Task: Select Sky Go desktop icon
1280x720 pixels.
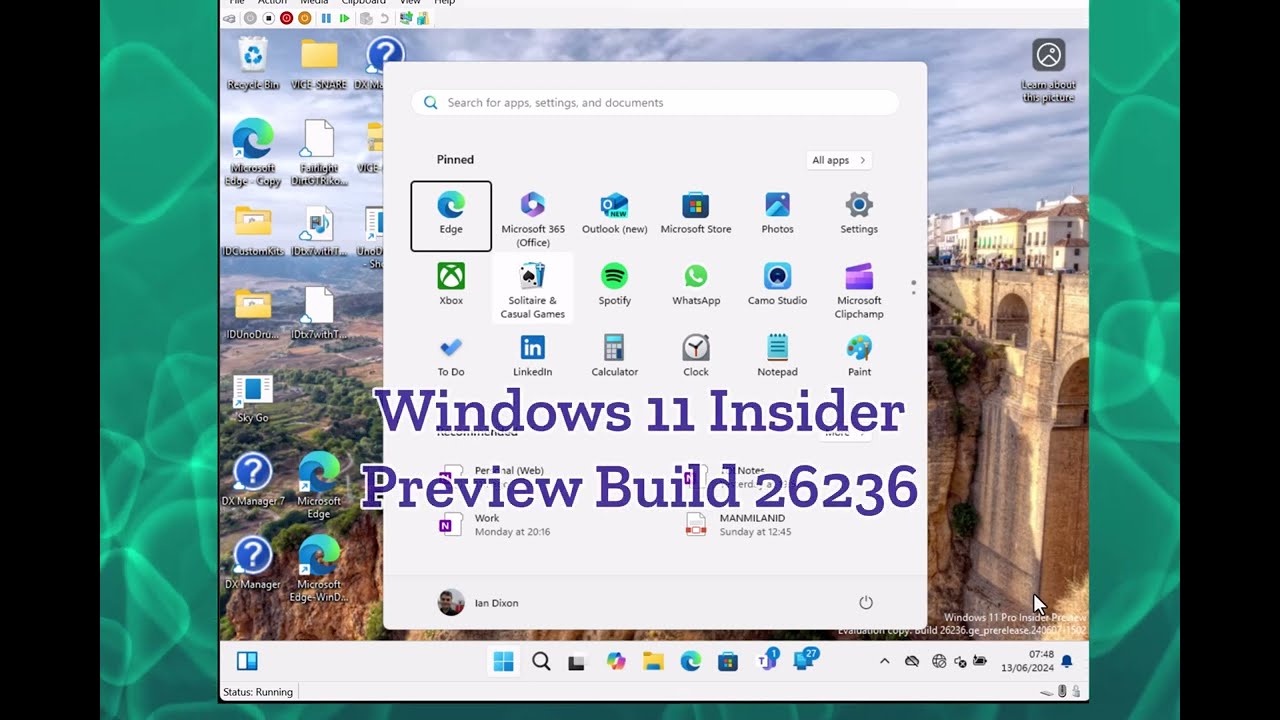Action: 253,398
